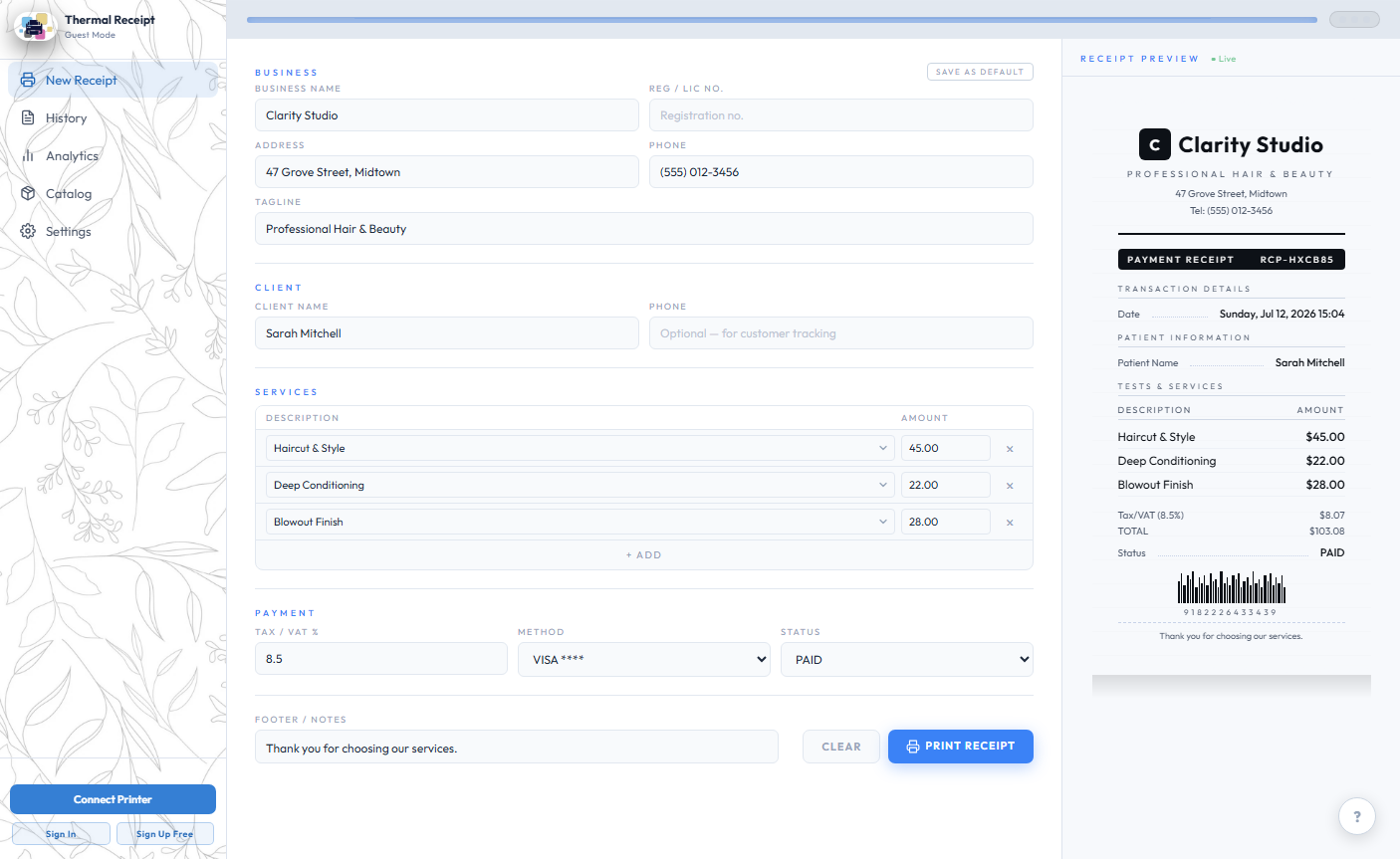Click the Footer / Notes field
Image resolution: width=1400 pixels, height=859 pixels.
click(x=516, y=748)
